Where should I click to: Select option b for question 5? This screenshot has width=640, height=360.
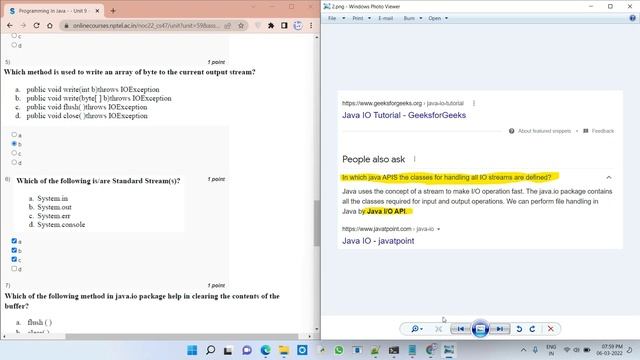[x=14, y=144]
